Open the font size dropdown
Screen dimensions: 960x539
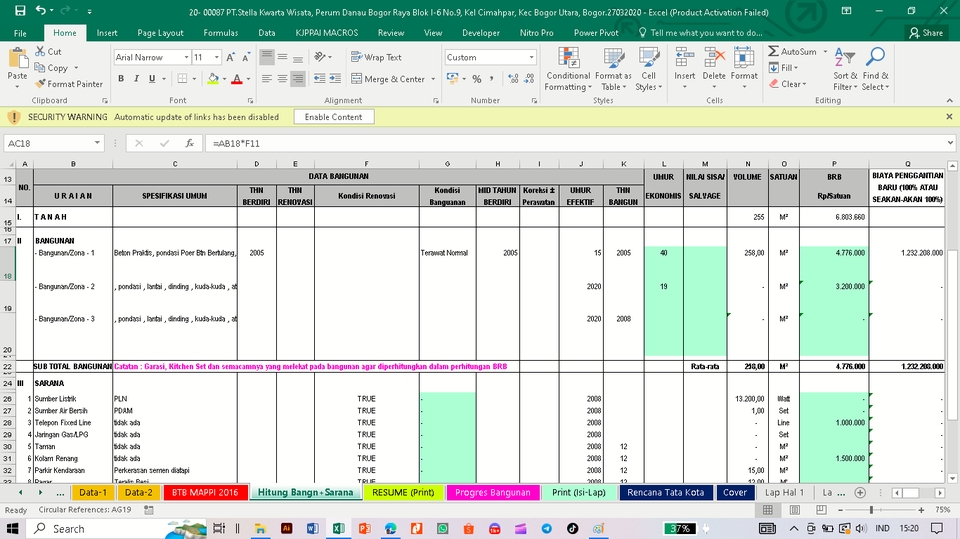[217, 57]
